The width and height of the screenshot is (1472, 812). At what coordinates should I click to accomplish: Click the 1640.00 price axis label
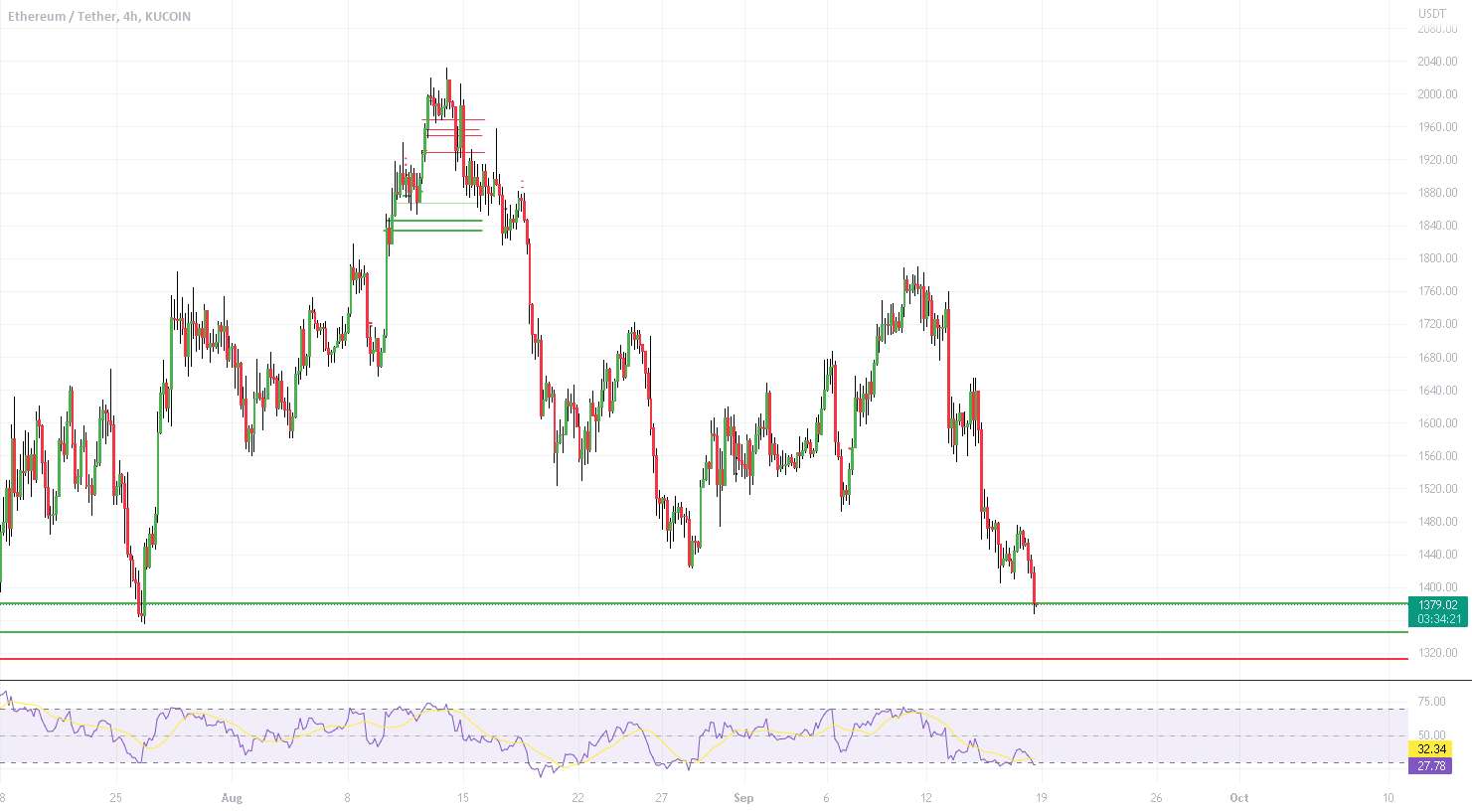(1437, 391)
